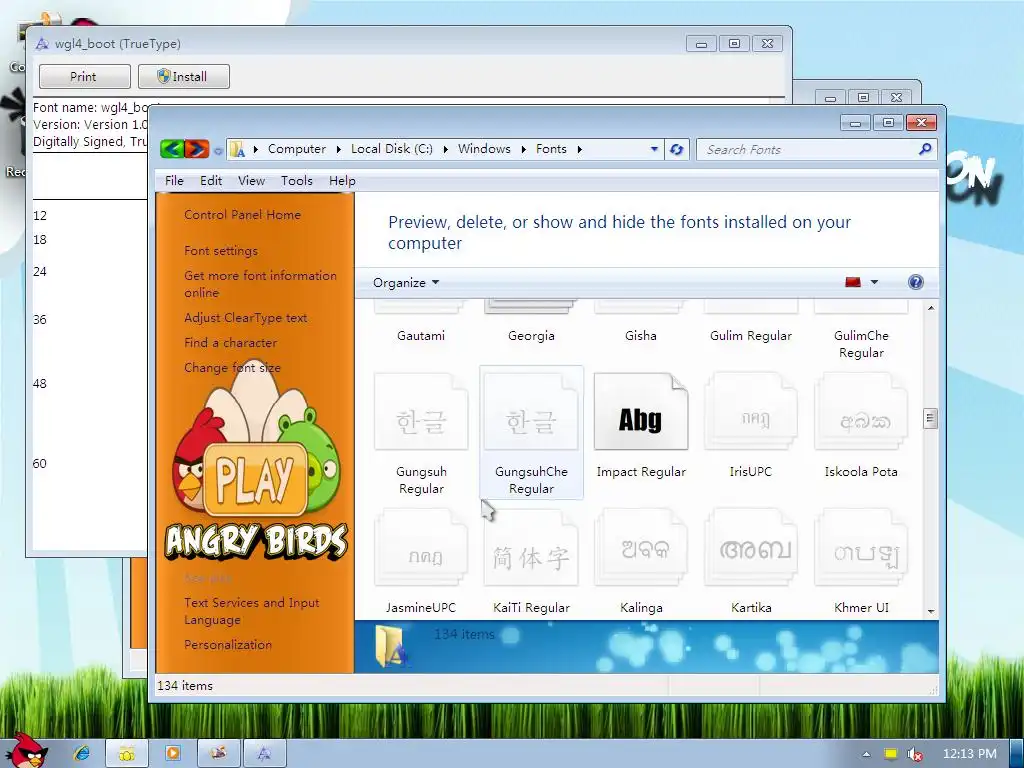Image resolution: width=1024 pixels, height=768 pixels.
Task: Expand the arrow after Fonts in breadcrumb
Action: (x=579, y=150)
